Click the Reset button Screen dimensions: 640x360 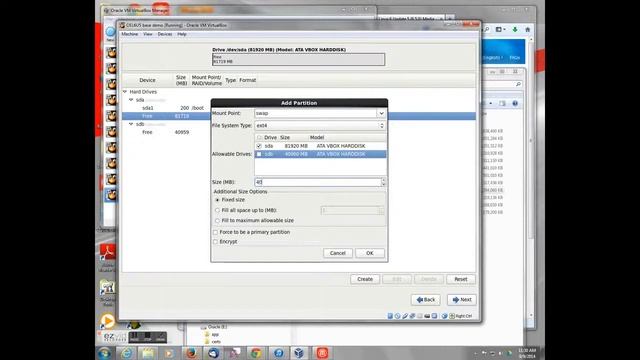pyautogui.click(x=461, y=279)
